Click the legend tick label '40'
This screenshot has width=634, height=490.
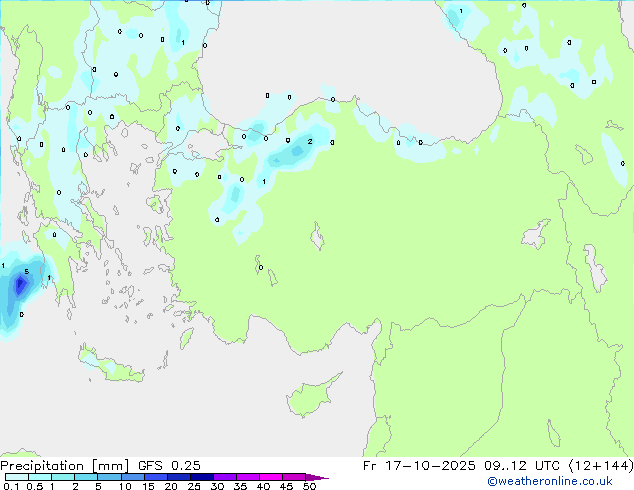click(263, 486)
